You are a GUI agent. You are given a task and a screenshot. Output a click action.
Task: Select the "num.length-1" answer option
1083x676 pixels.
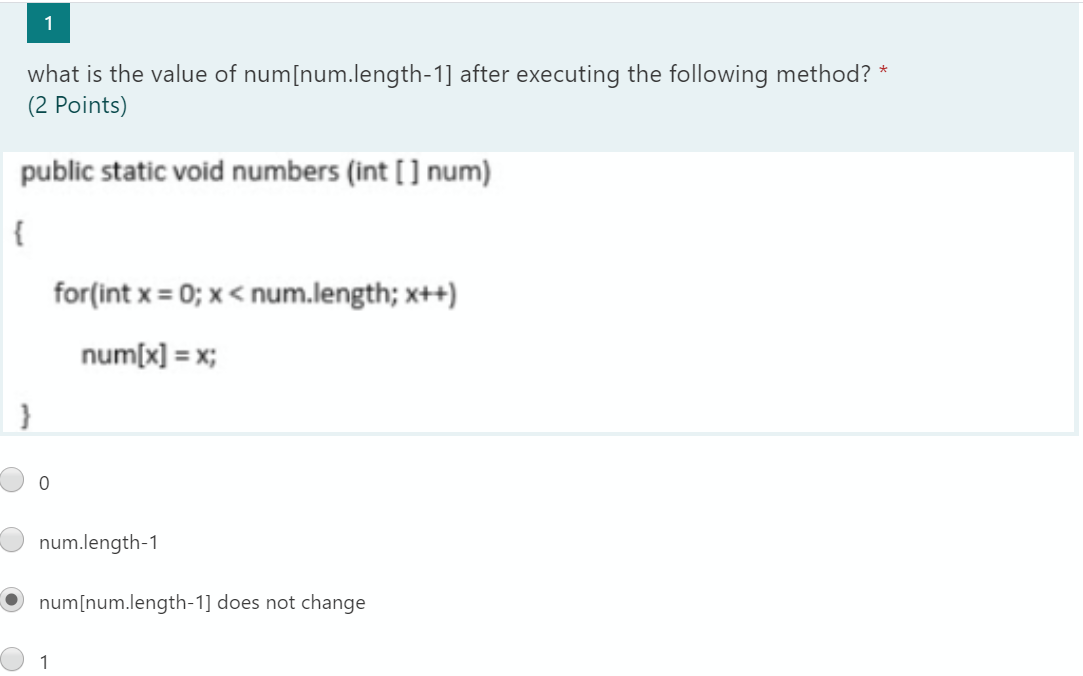click(12, 540)
